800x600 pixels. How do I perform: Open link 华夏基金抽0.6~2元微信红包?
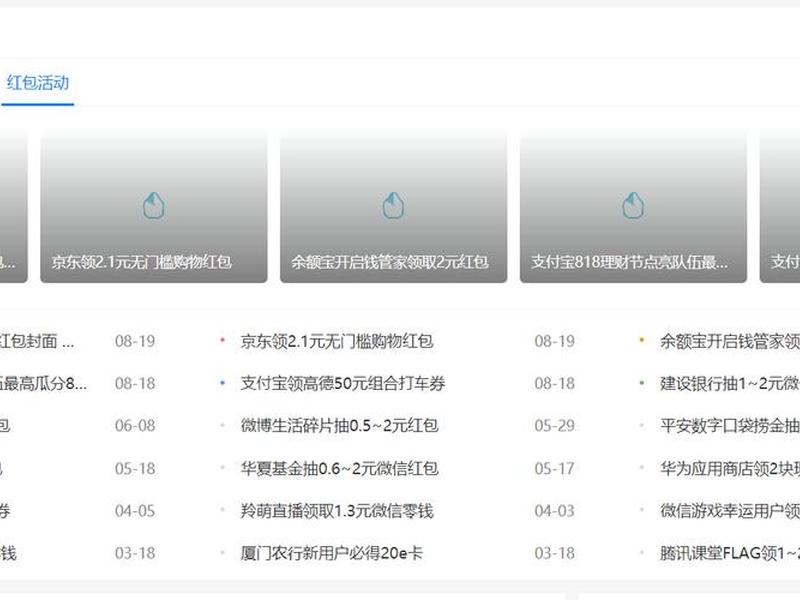point(339,468)
